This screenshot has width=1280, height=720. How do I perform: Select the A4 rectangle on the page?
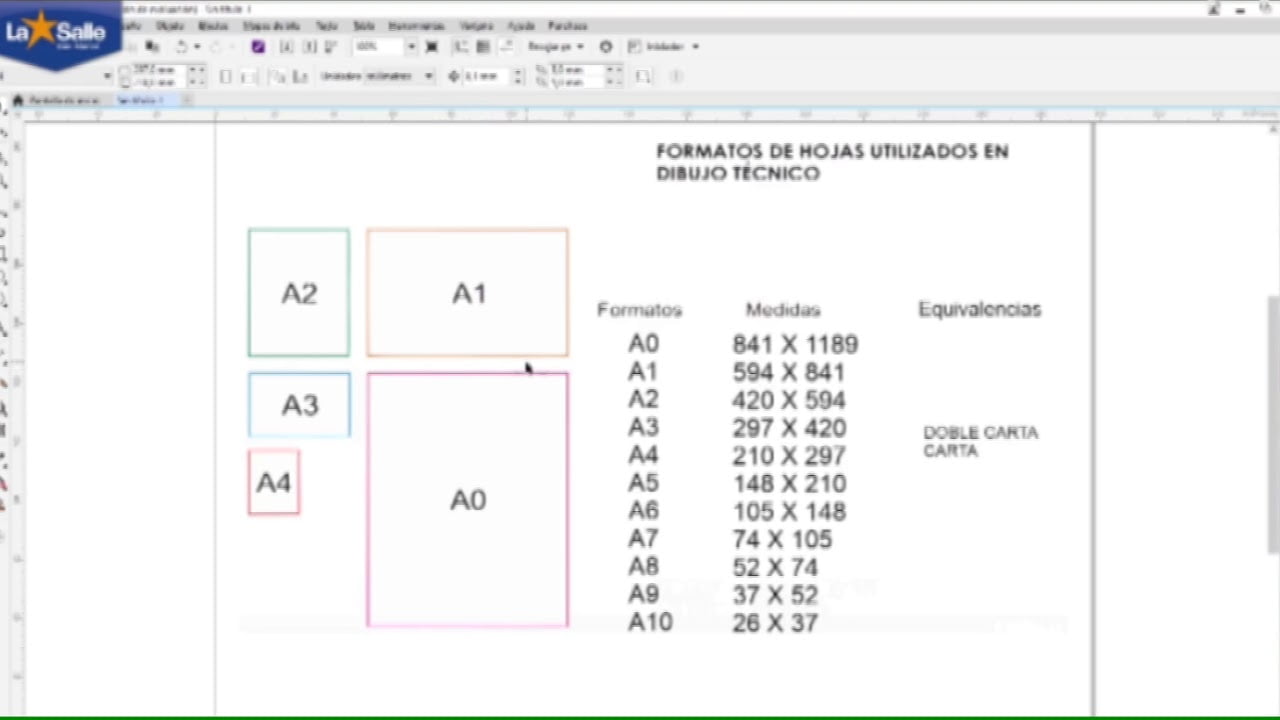pos(274,482)
